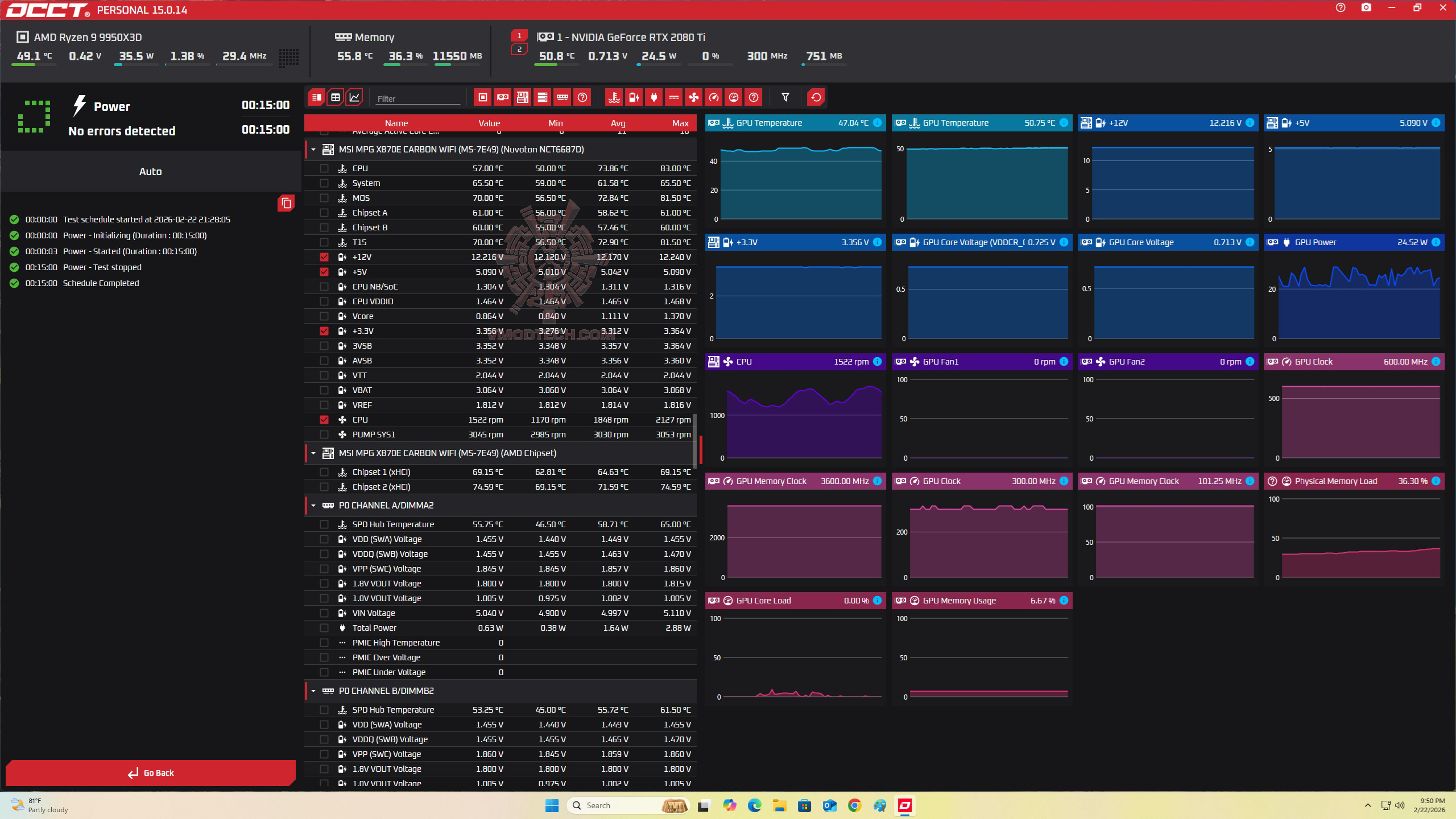
Task: Open Chrome from the Windows taskbar
Action: point(854,805)
